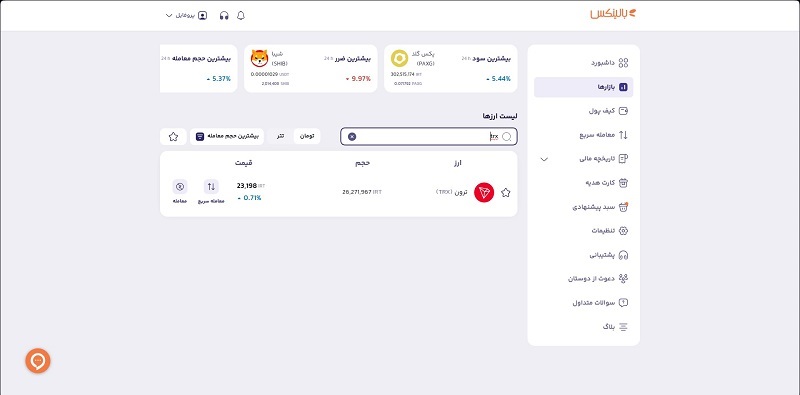Click the PAX Gold coin icon
800x395 pixels.
click(x=399, y=59)
